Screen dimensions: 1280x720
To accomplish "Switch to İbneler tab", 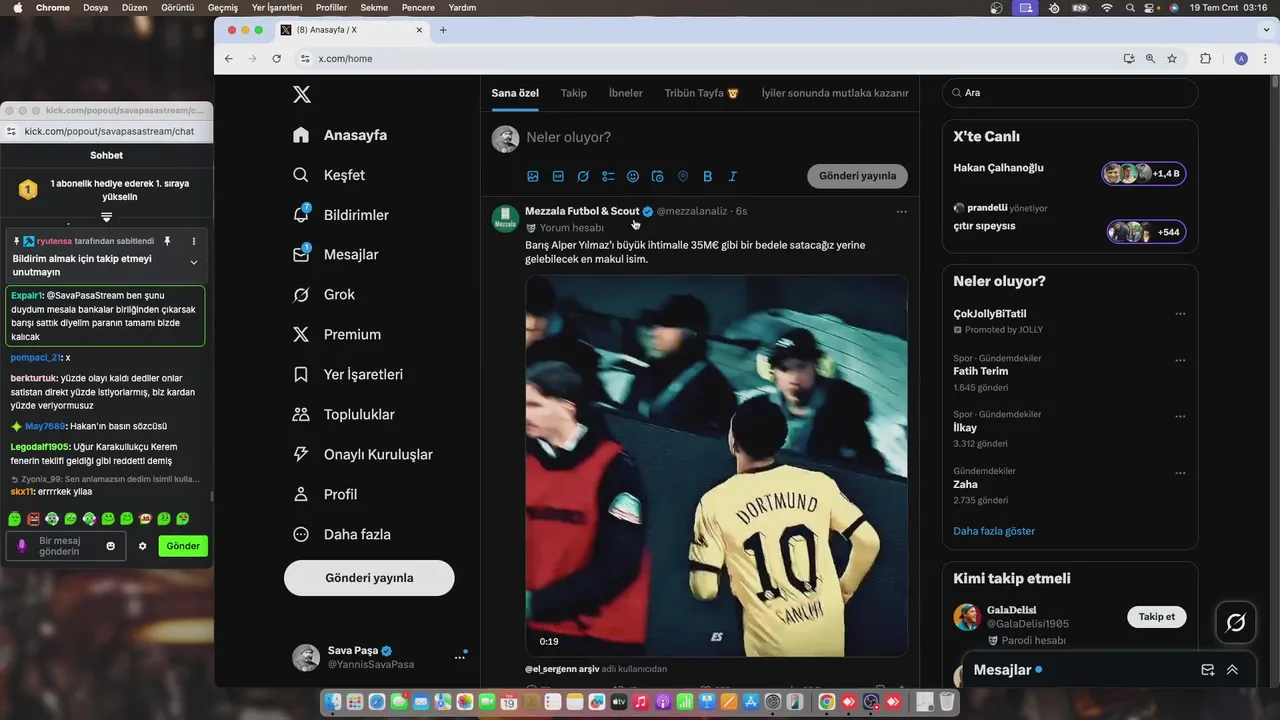I will click(626, 93).
